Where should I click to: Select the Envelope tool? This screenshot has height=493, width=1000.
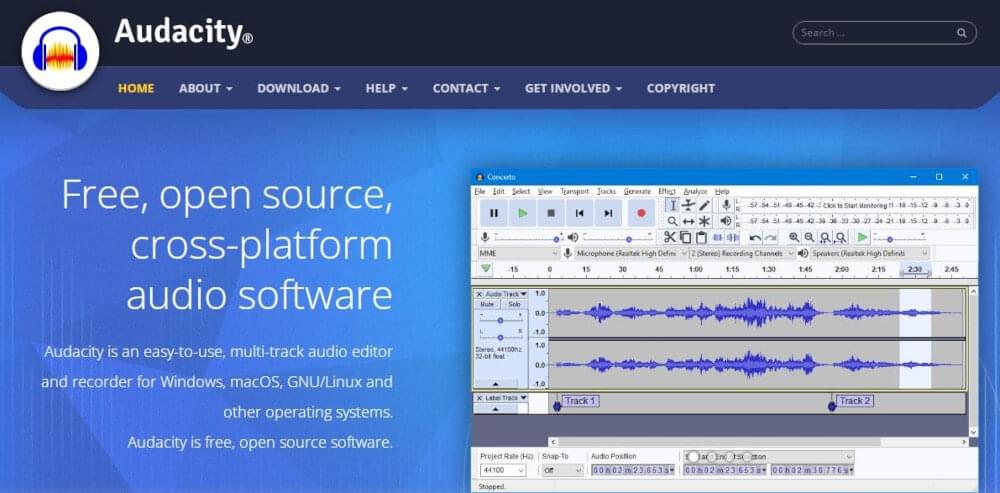coord(688,205)
